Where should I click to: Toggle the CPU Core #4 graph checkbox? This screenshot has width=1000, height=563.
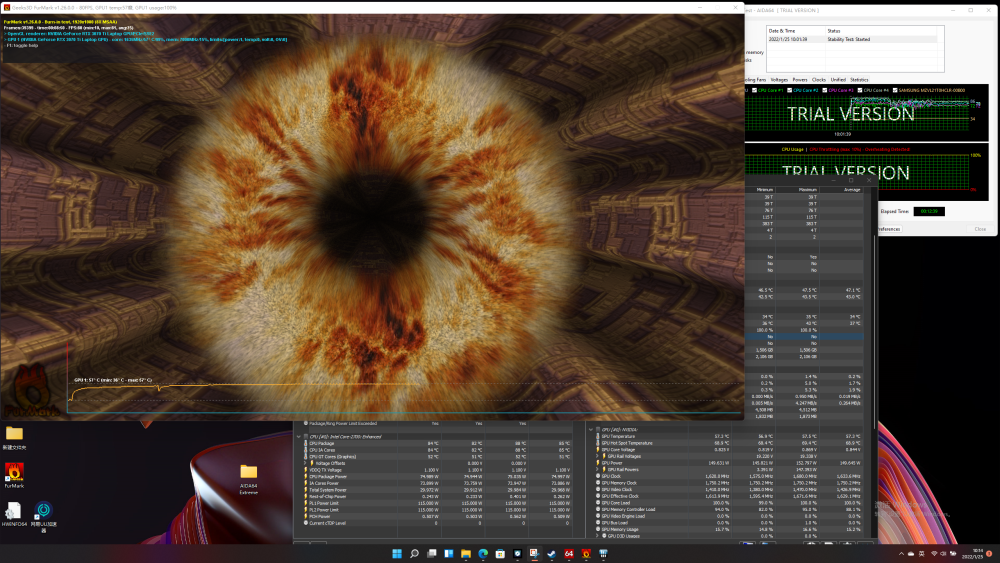point(858,90)
